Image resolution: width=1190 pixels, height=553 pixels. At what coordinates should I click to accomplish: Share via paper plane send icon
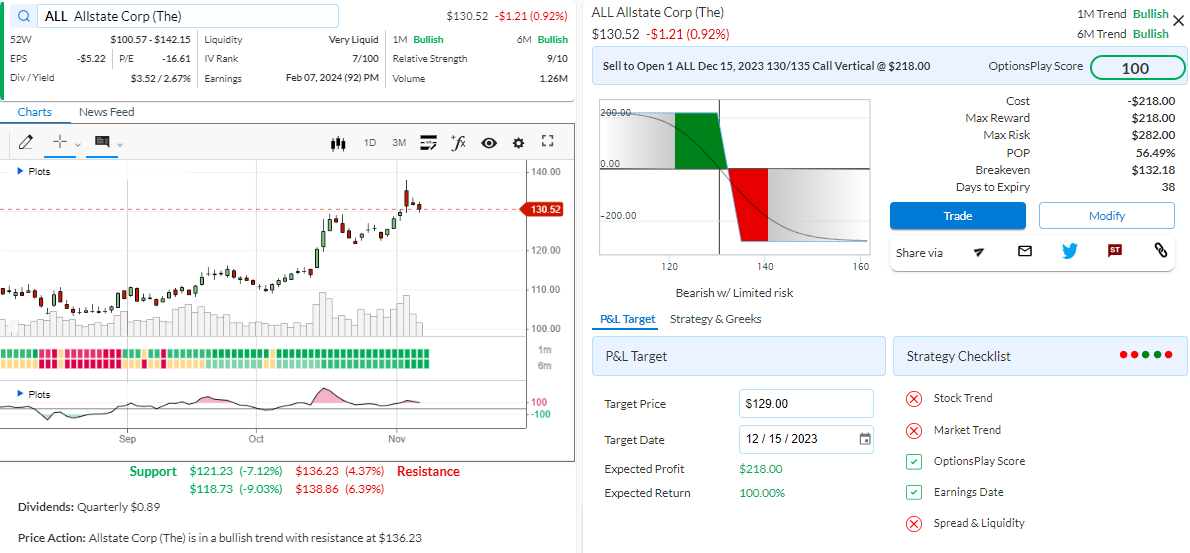click(x=979, y=252)
